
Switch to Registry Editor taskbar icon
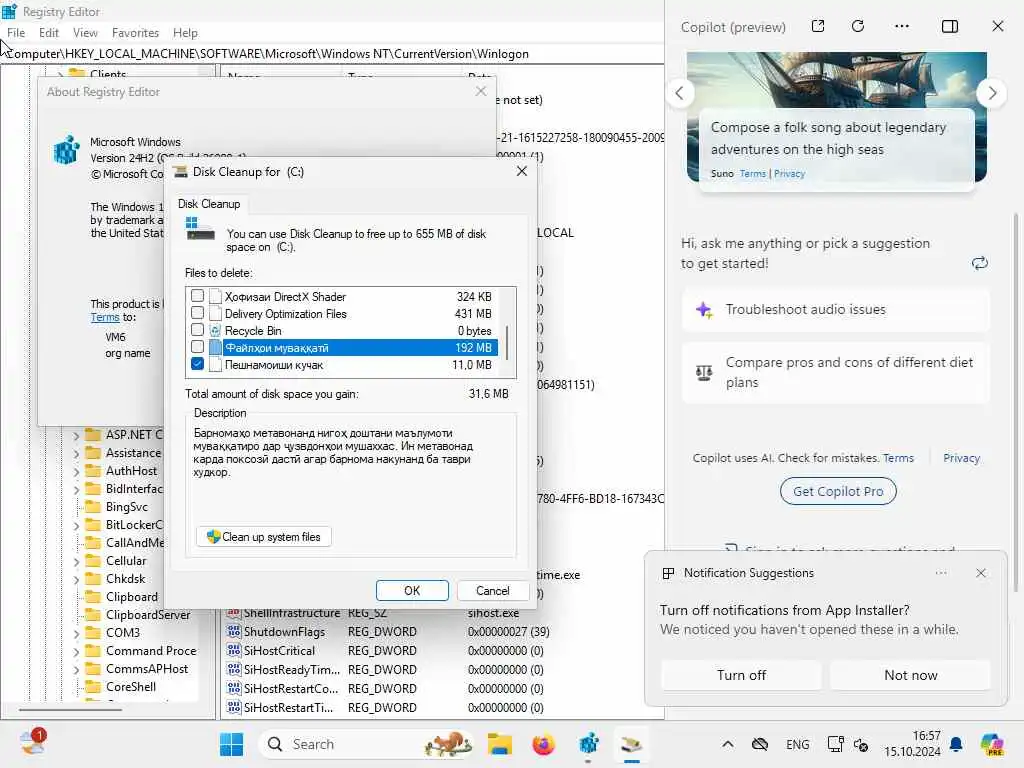tap(588, 744)
